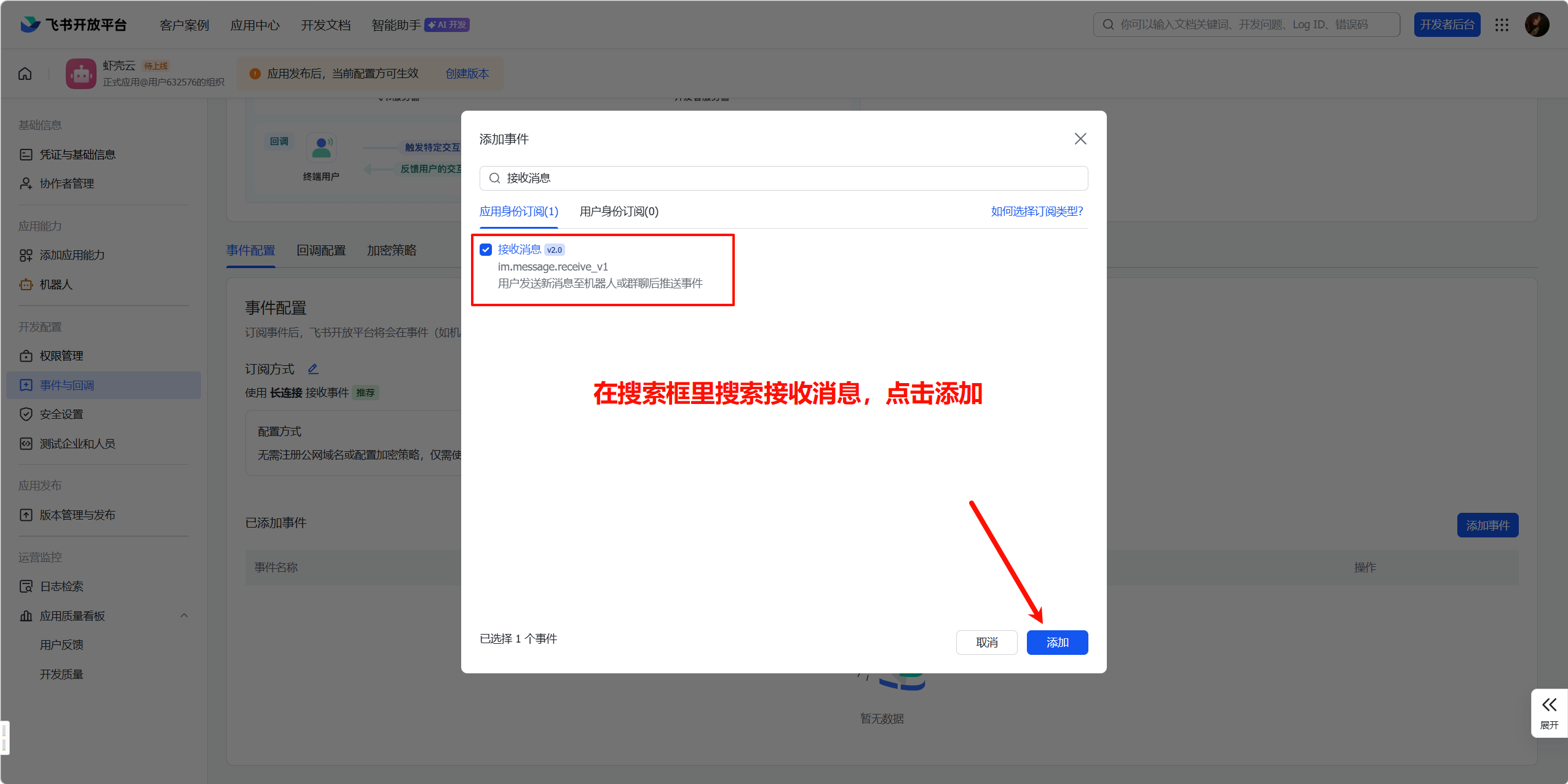This screenshot has height=784, width=1568.
Task: Open the 权限管理 settings
Action: click(x=61, y=355)
